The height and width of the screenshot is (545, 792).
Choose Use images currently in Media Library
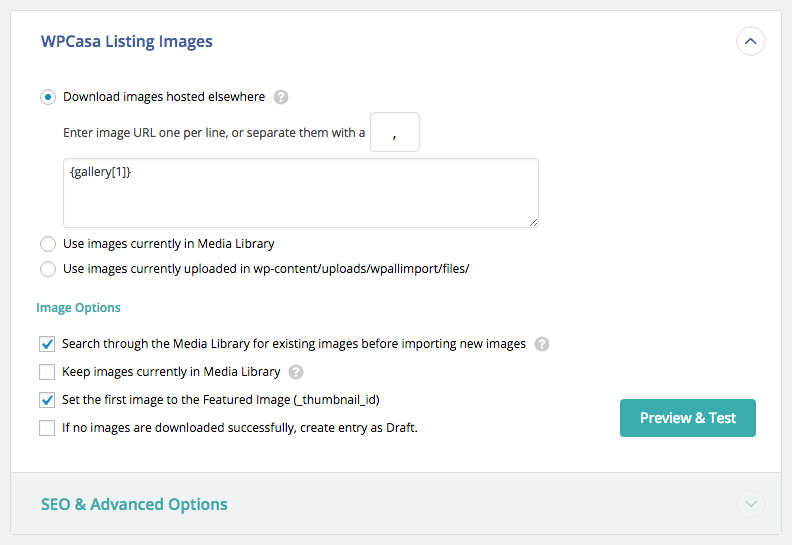click(47, 244)
